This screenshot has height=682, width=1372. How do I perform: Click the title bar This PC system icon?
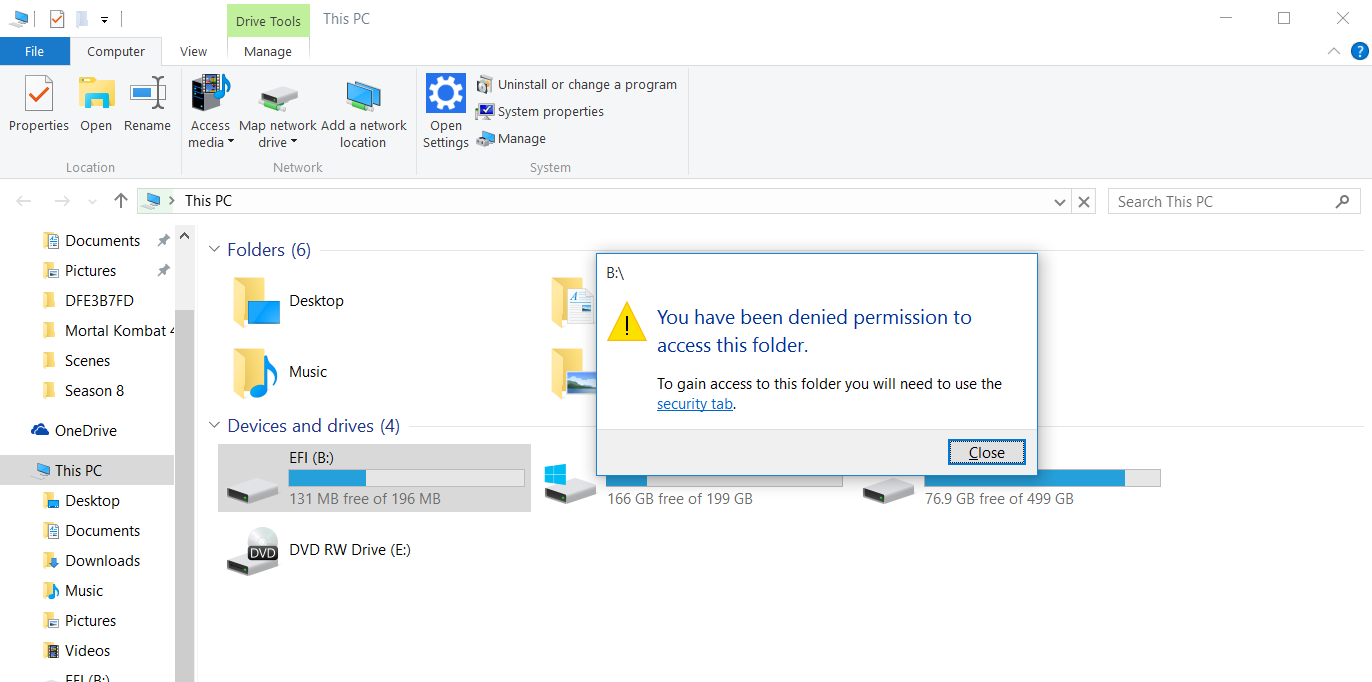click(x=20, y=18)
